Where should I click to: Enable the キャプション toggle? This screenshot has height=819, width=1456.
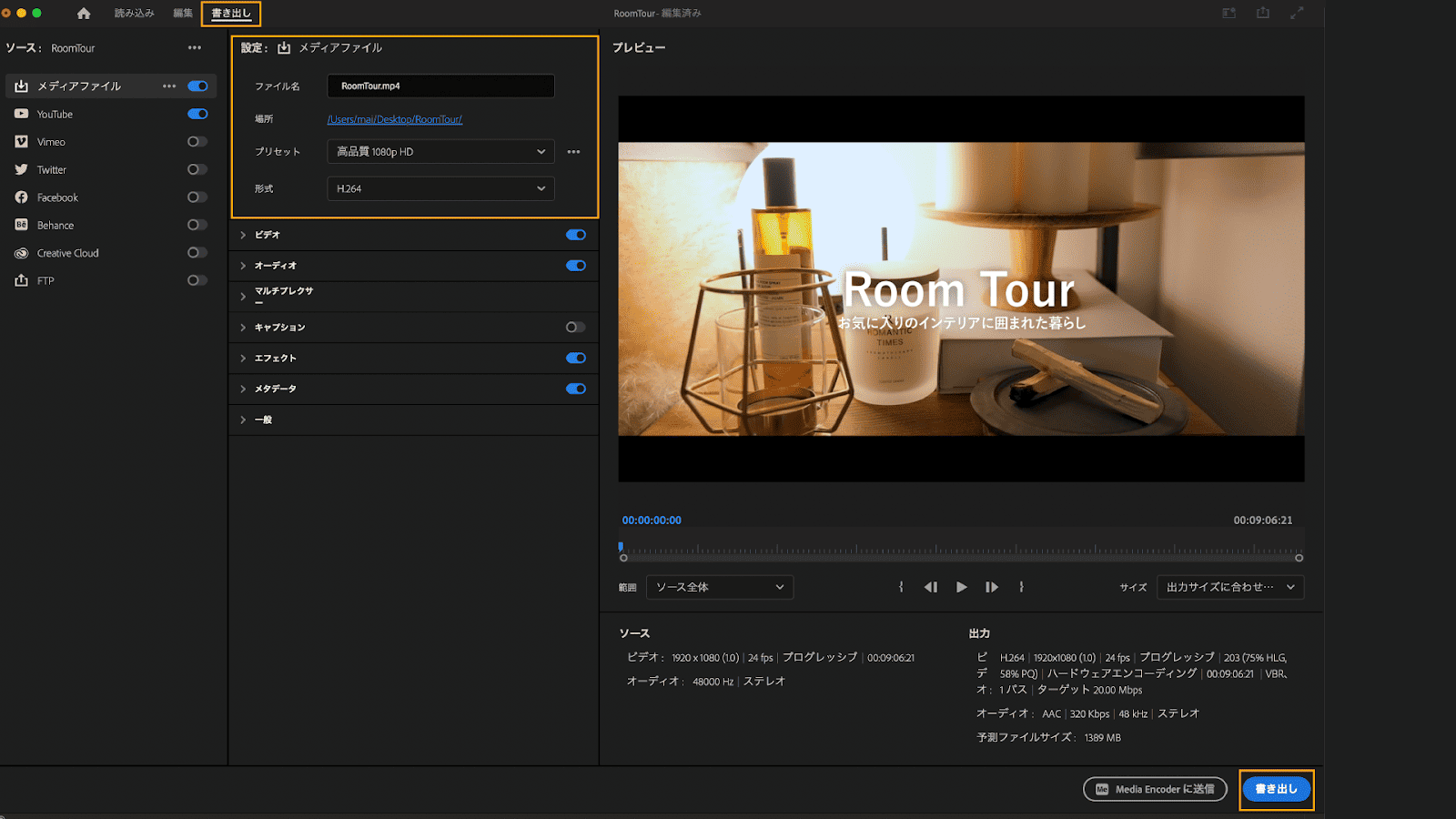pyautogui.click(x=574, y=327)
